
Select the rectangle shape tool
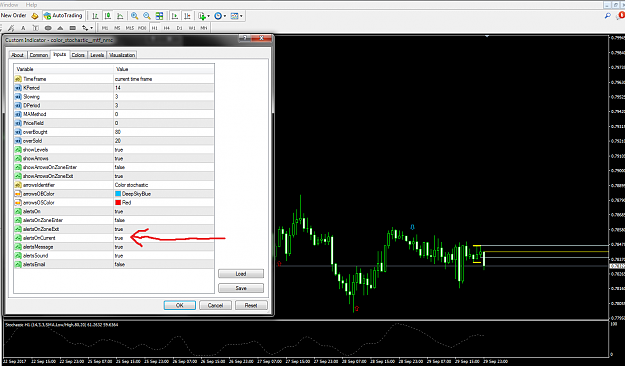pos(73,28)
